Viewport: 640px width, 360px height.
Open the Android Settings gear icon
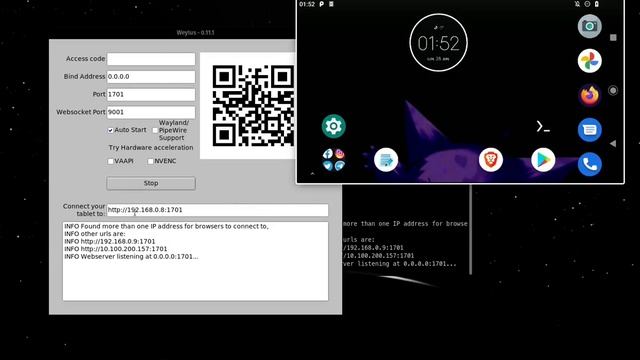(x=333, y=126)
